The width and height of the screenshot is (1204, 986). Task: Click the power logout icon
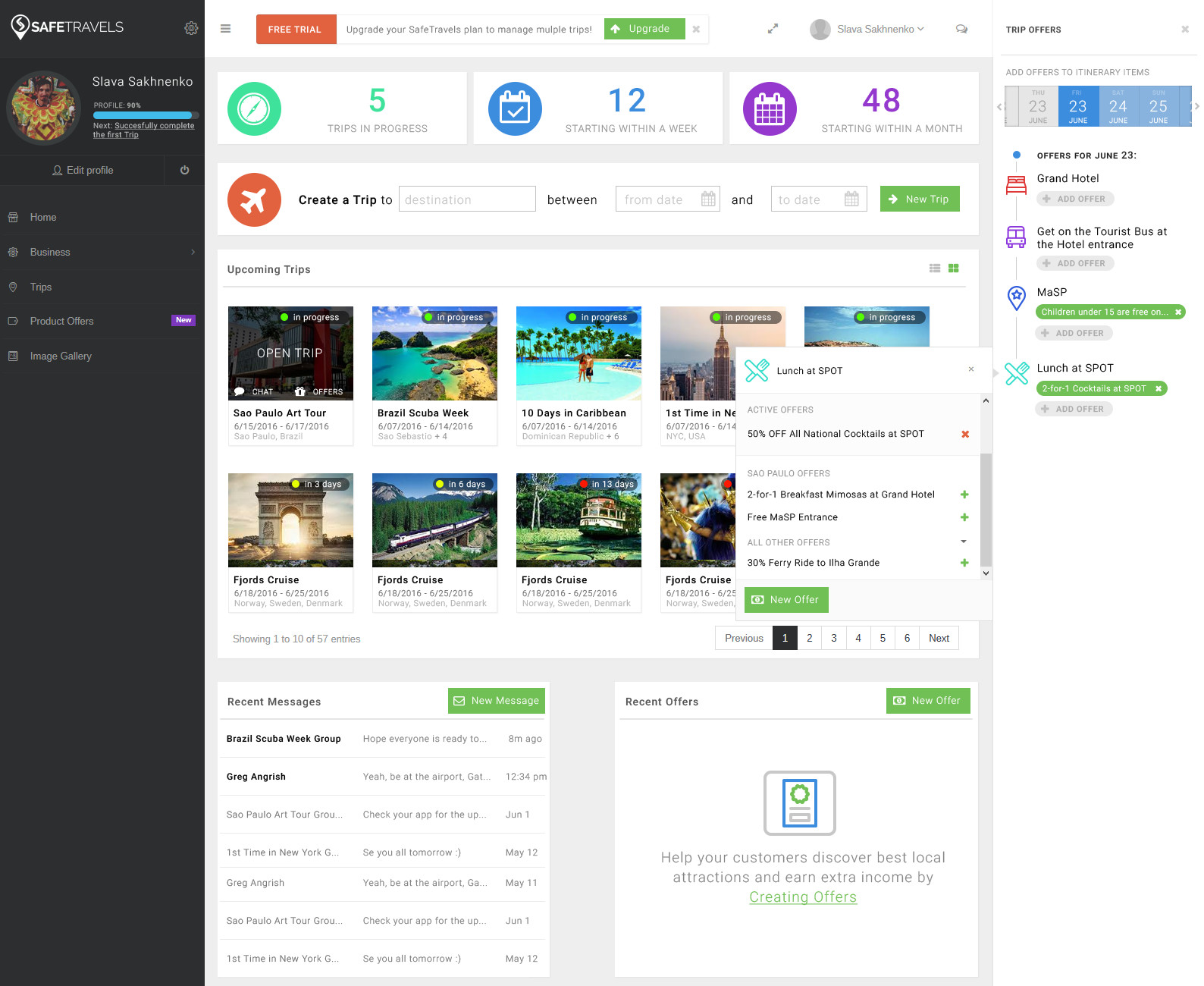pyautogui.click(x=184, y=170)
